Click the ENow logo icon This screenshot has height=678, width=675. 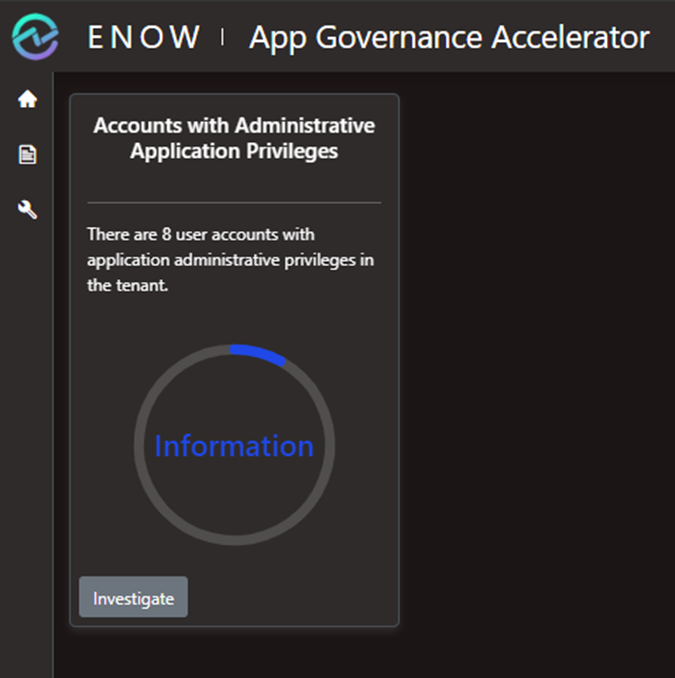pyautogui.click(x=35, y=37)
